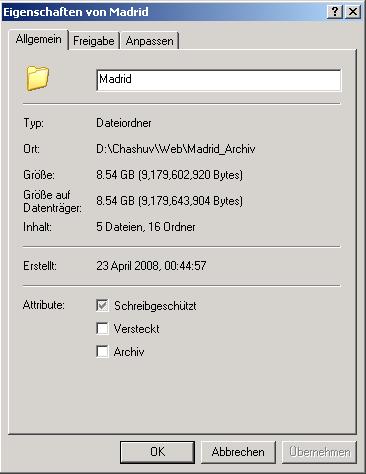Toggle the Schreibgeschützt checkbox
Image resolution: width=366 pixels, height=474 pixels.
pyautogui.click(x=102, y=305)
